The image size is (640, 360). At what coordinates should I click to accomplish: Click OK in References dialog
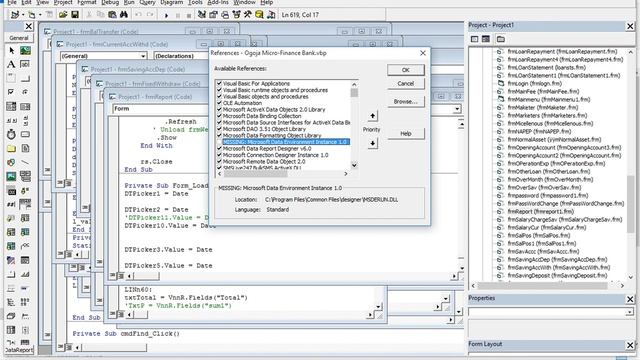(406, 70)
